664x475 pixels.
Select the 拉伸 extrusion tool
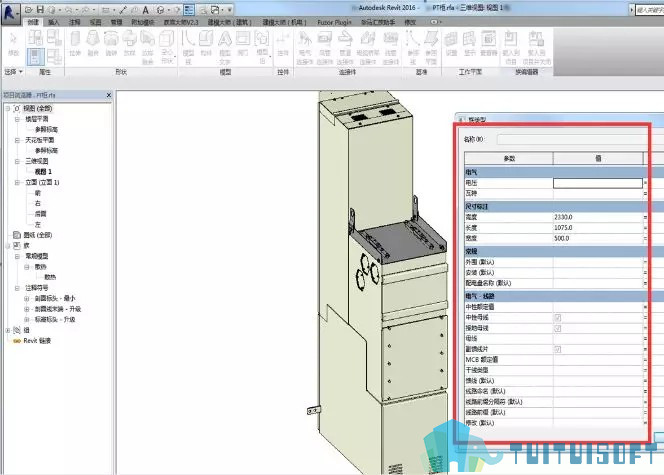pyautogui.click(x=75, y=44)
